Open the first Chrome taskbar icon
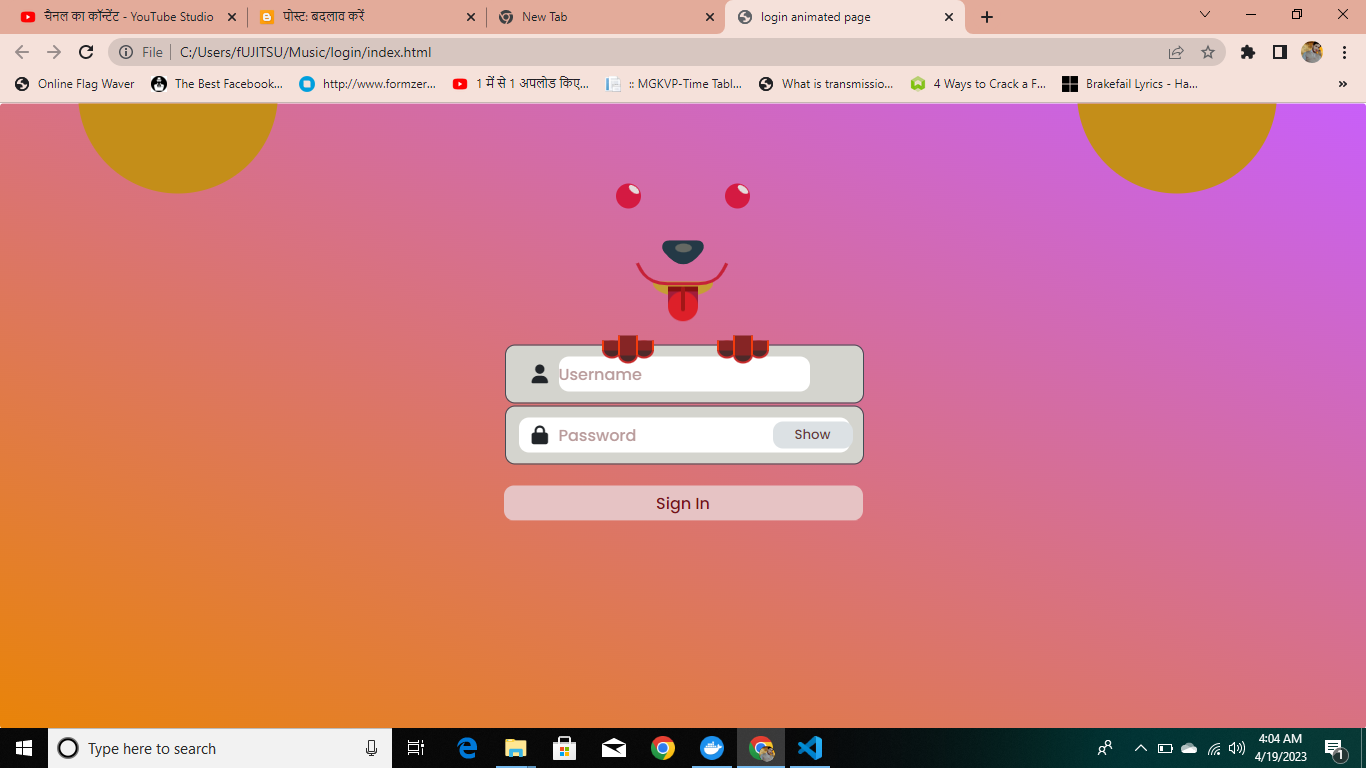The width and height of the screenshot is (1366, 768). pyautogui.click(x=663, y=748)
